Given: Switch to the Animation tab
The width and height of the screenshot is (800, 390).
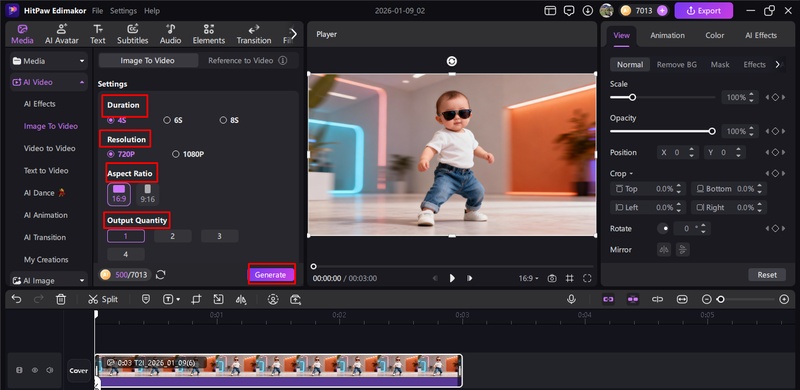Looking at the screenshot, I should 667,35.
